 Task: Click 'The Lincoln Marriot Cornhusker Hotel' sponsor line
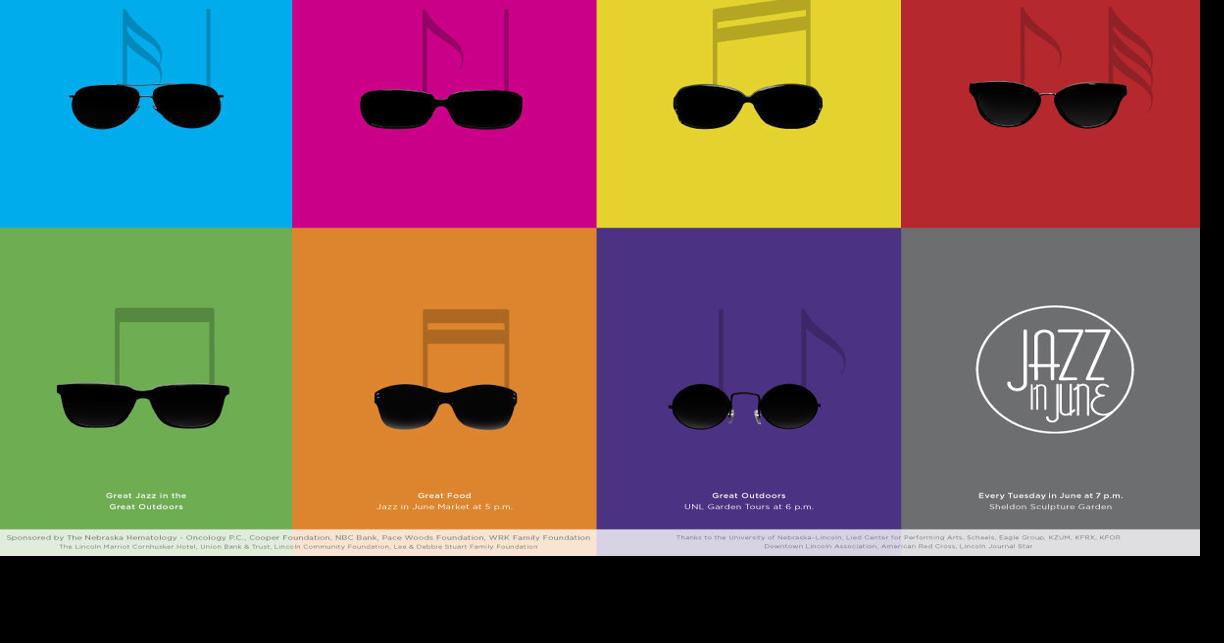(298, 547)
